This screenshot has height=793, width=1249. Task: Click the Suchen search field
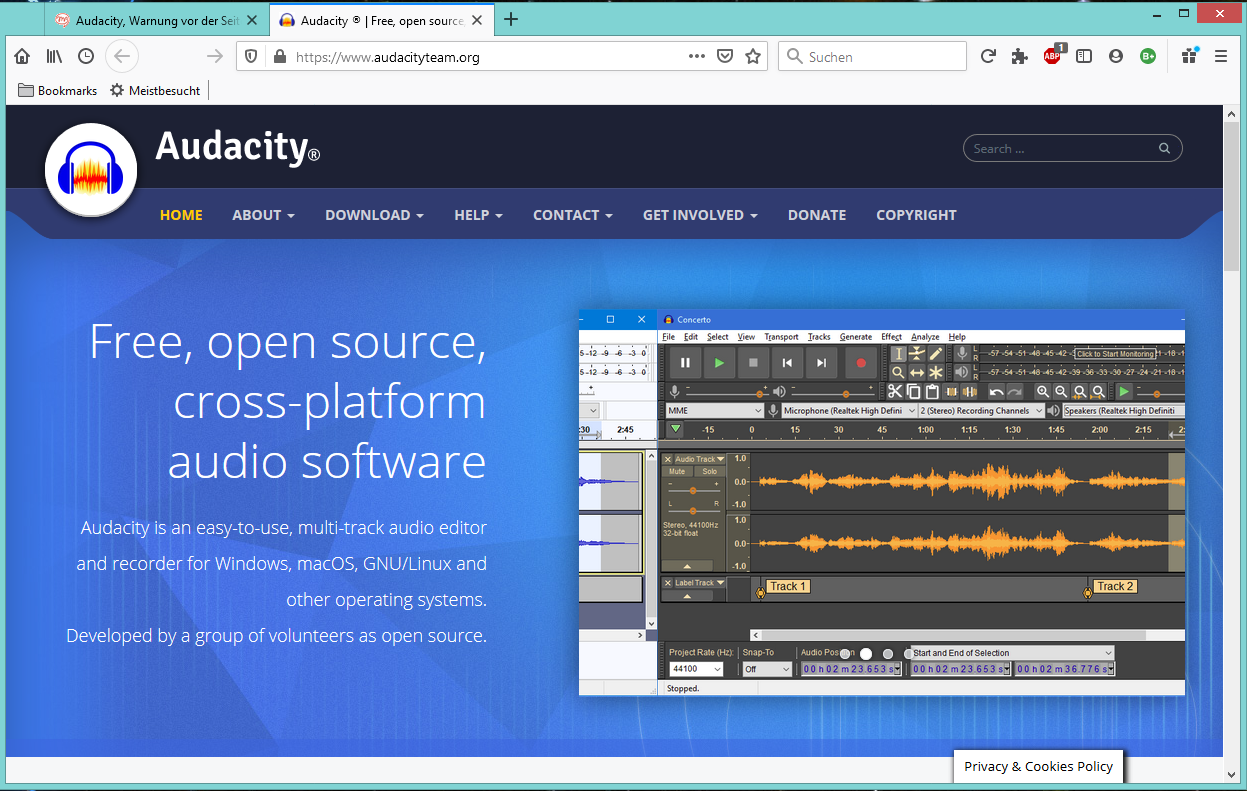[872, 57]
